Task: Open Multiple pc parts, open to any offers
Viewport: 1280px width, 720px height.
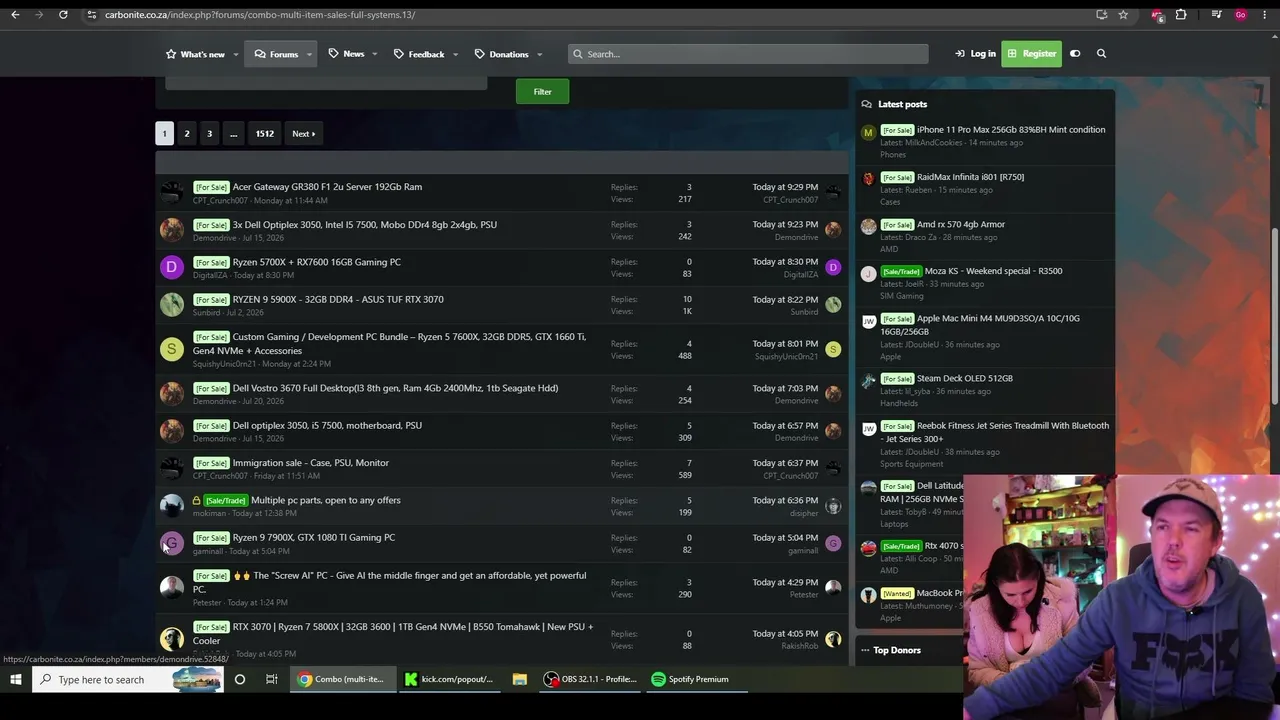Action: pyautogui.click(x=325, y=500)
